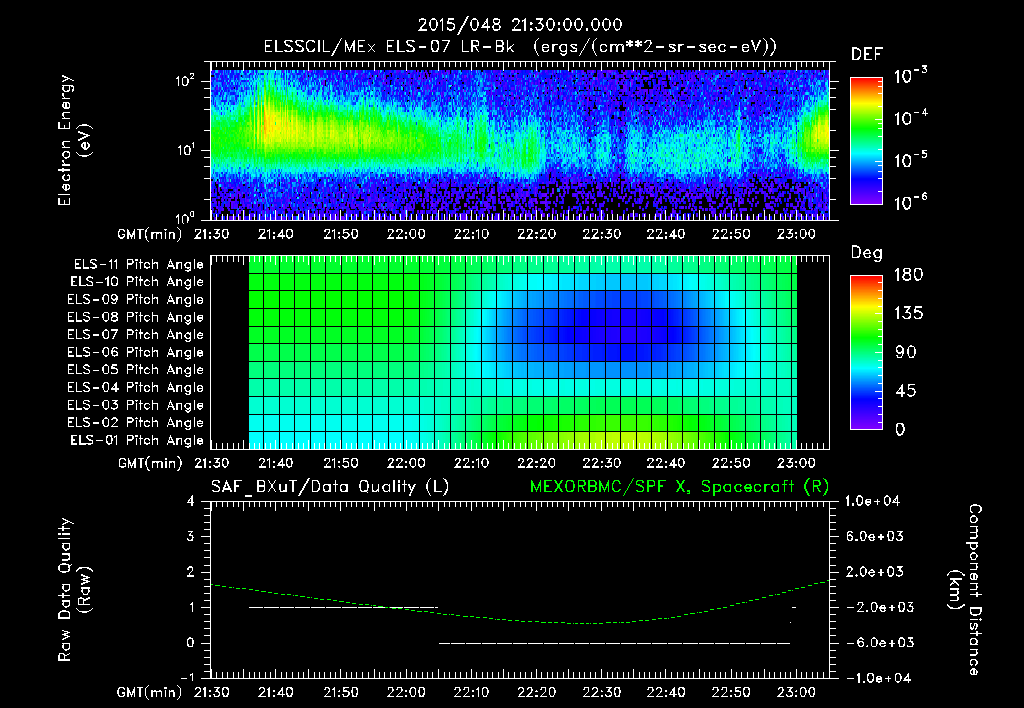Click the 6.0e+03 right axis value
This screenshot has width=1024, height=708.
(875, 536)
